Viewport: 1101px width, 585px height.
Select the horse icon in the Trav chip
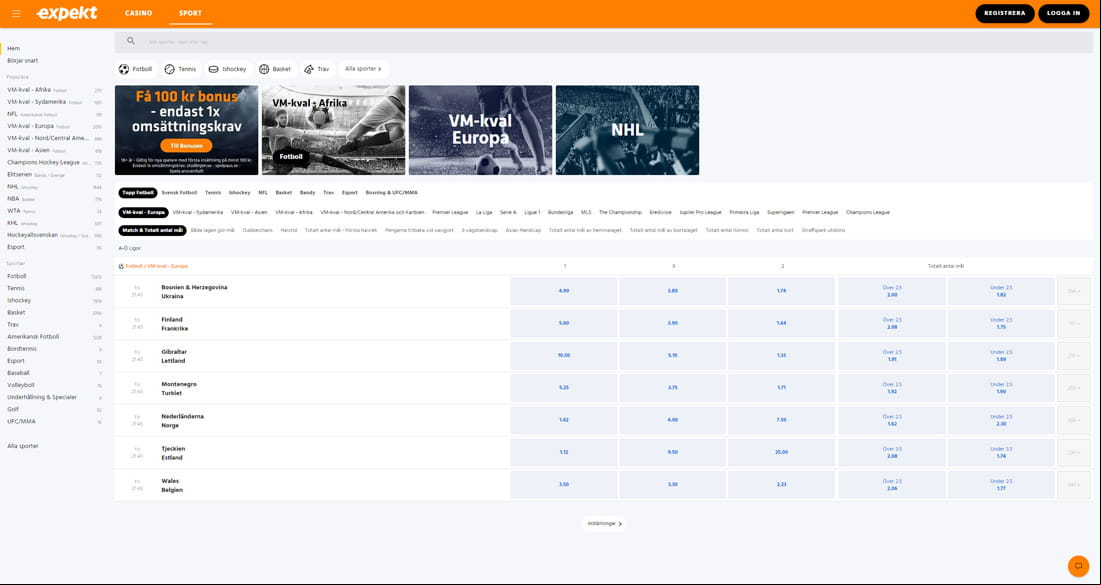[x=309, y=69]
